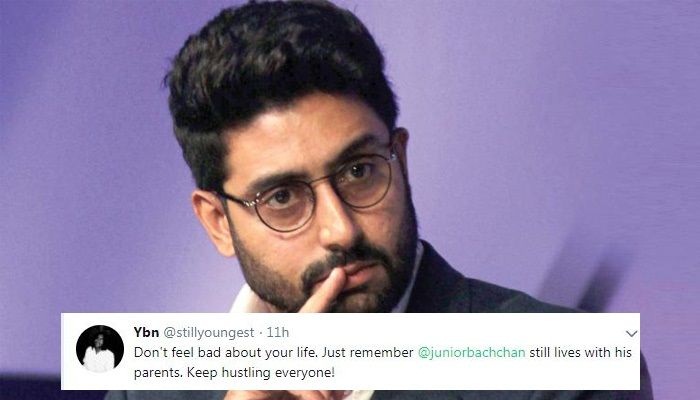Click the word 'parents' in the tweet
Image resolution: width=700 pixels, height=400 pixels.
point(157,373)
